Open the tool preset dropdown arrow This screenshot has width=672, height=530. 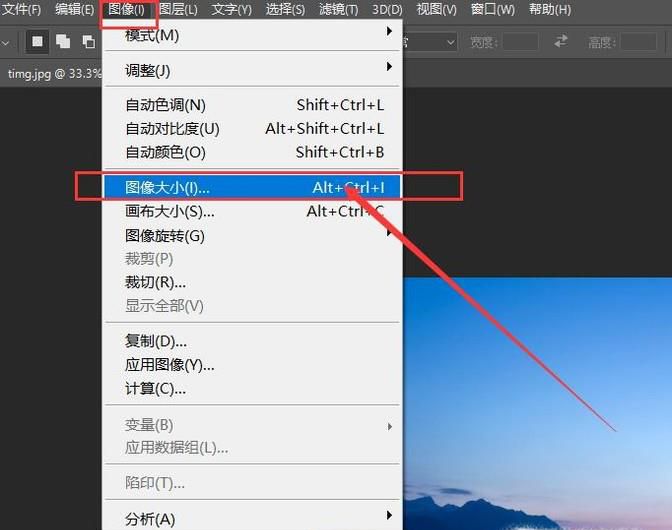[6, 43]
